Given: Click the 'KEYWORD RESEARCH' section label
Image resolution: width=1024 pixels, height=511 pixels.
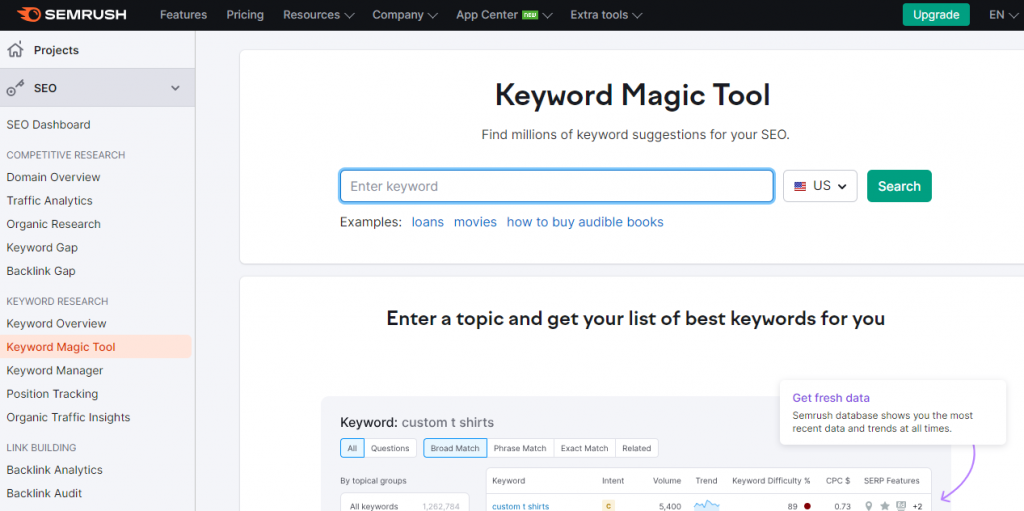Looking at the screenshot, I should [57, 301].
